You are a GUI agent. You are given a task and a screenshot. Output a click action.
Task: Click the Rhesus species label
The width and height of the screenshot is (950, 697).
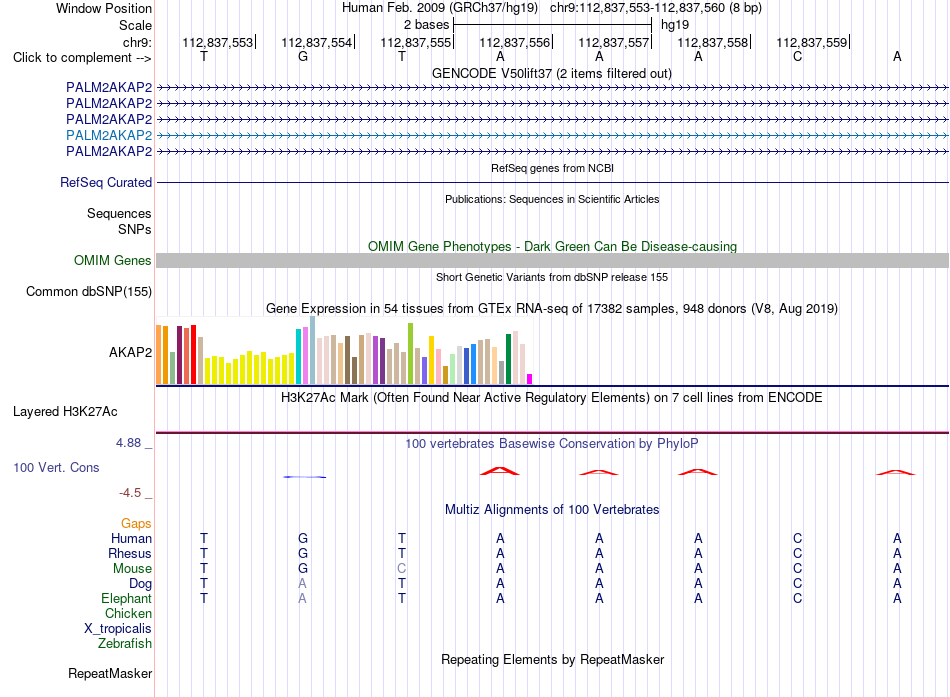click(130, 553)
